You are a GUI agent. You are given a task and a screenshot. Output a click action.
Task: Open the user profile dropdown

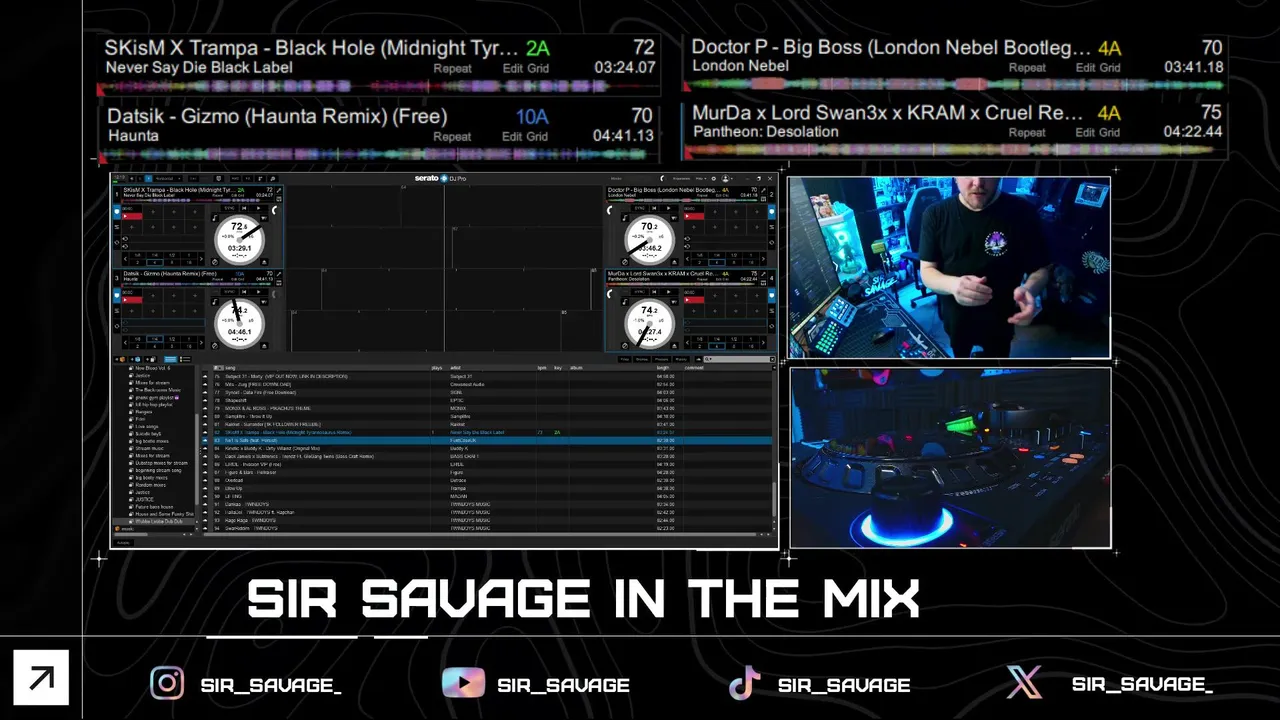727,178
